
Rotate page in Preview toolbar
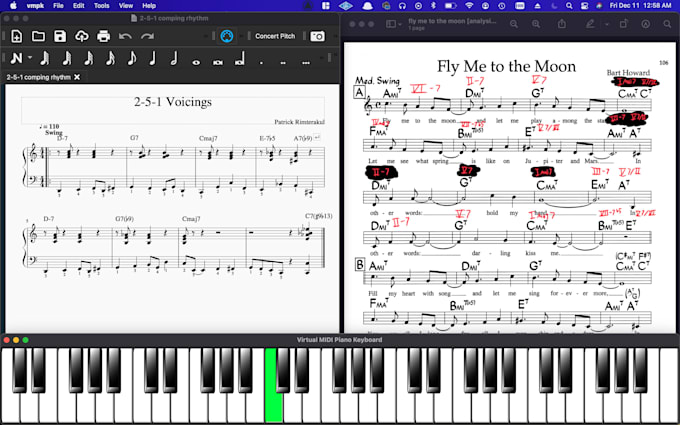[624, 24]
